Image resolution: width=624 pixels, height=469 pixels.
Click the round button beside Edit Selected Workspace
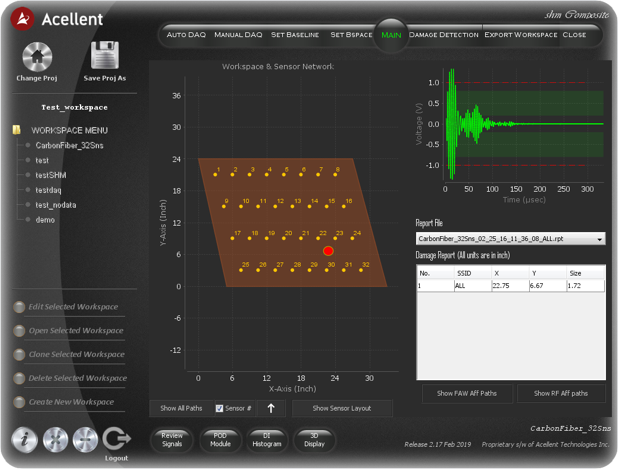(19, 307)
